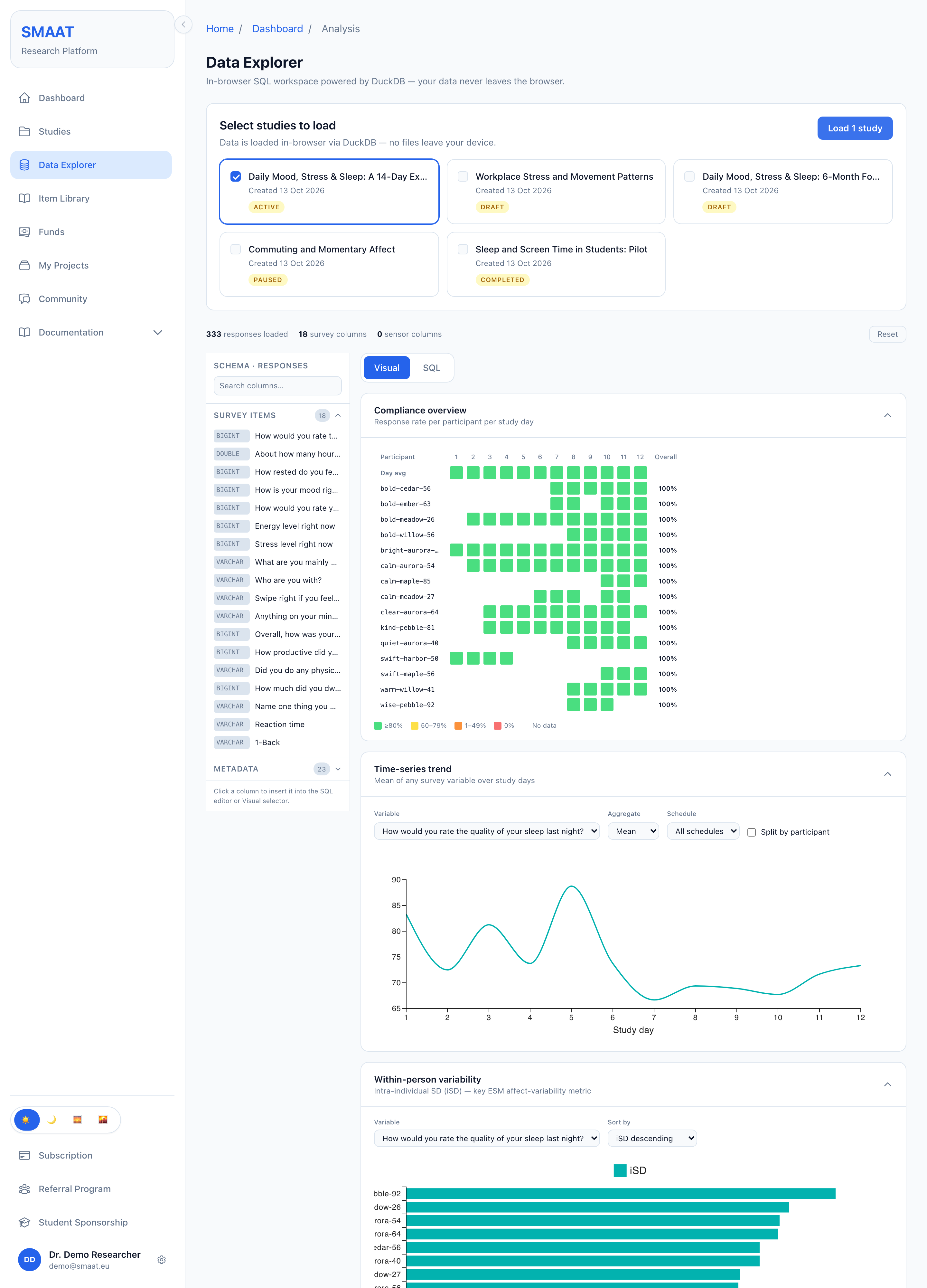This screenshot has width=927, height=1288.
Task: Select the light sun theme icon
Action: tap(26, 1119)
